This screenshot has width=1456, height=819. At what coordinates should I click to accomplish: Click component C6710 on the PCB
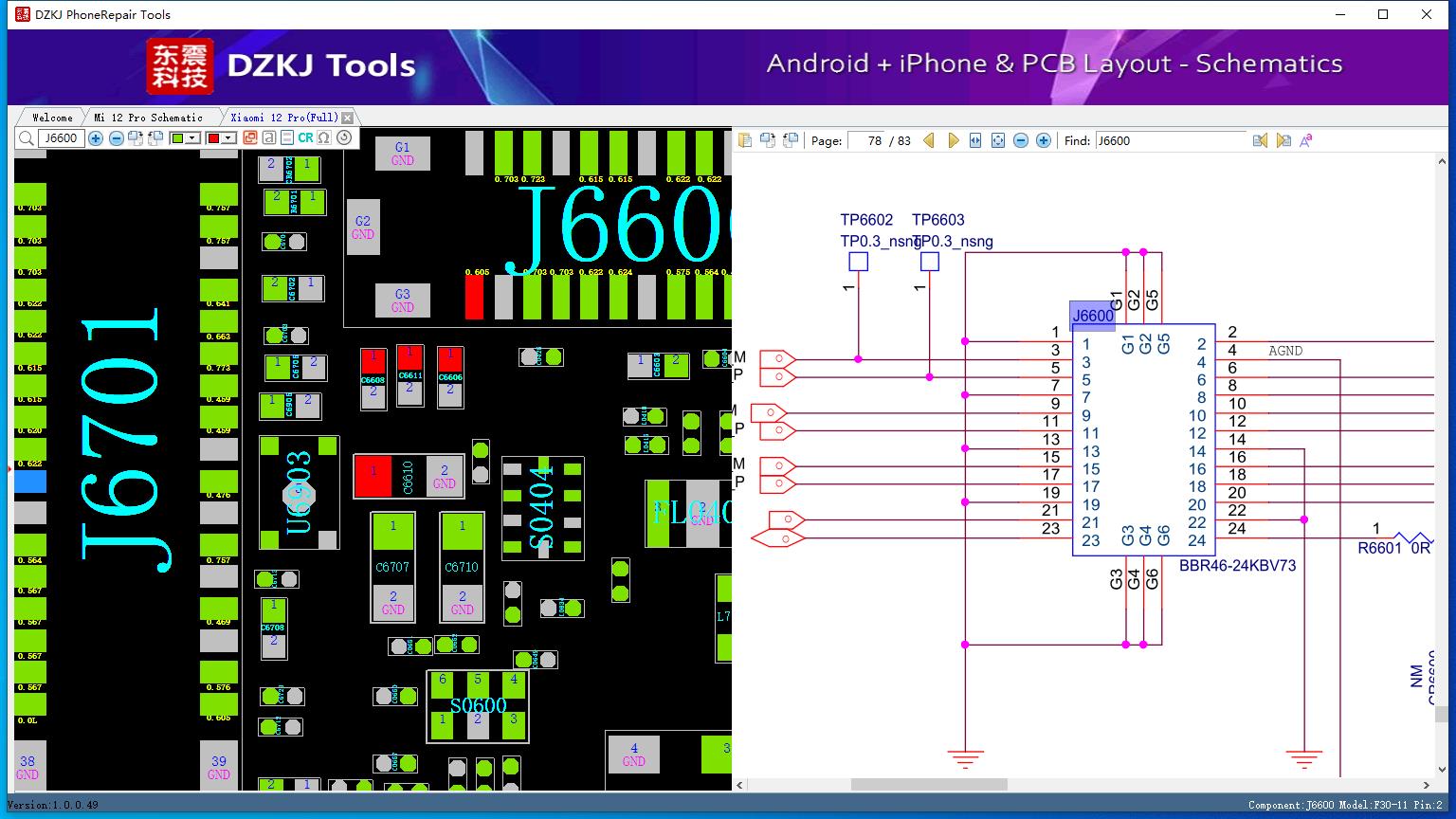point(462,567)
